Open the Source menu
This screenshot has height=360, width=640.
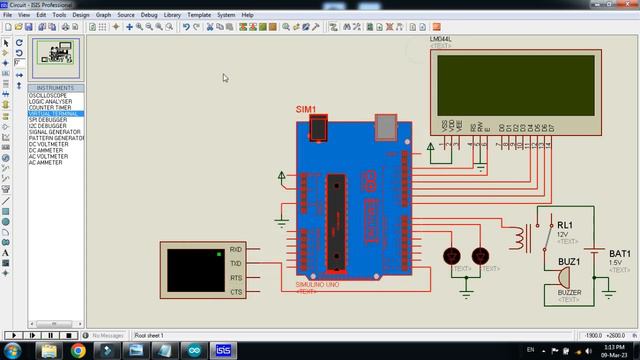[x=126, y=15]
